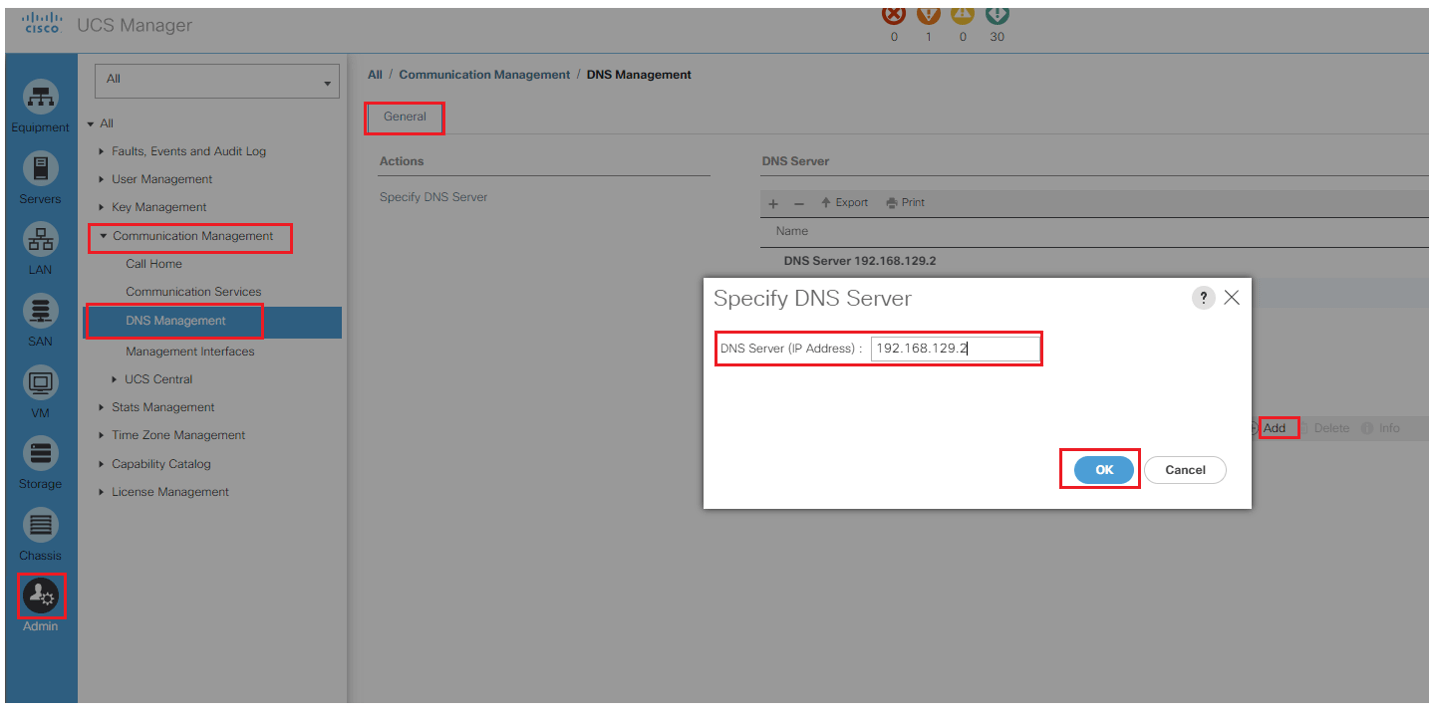The image size is (1429, 711).
Task: Open the Chassis section icon
Action: coord(41,525)
